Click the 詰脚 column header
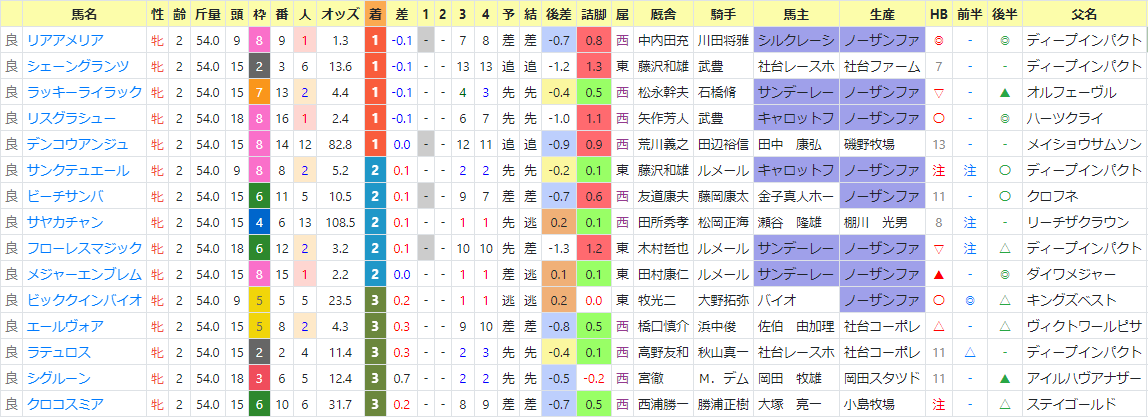 click(x=594, y=14)
